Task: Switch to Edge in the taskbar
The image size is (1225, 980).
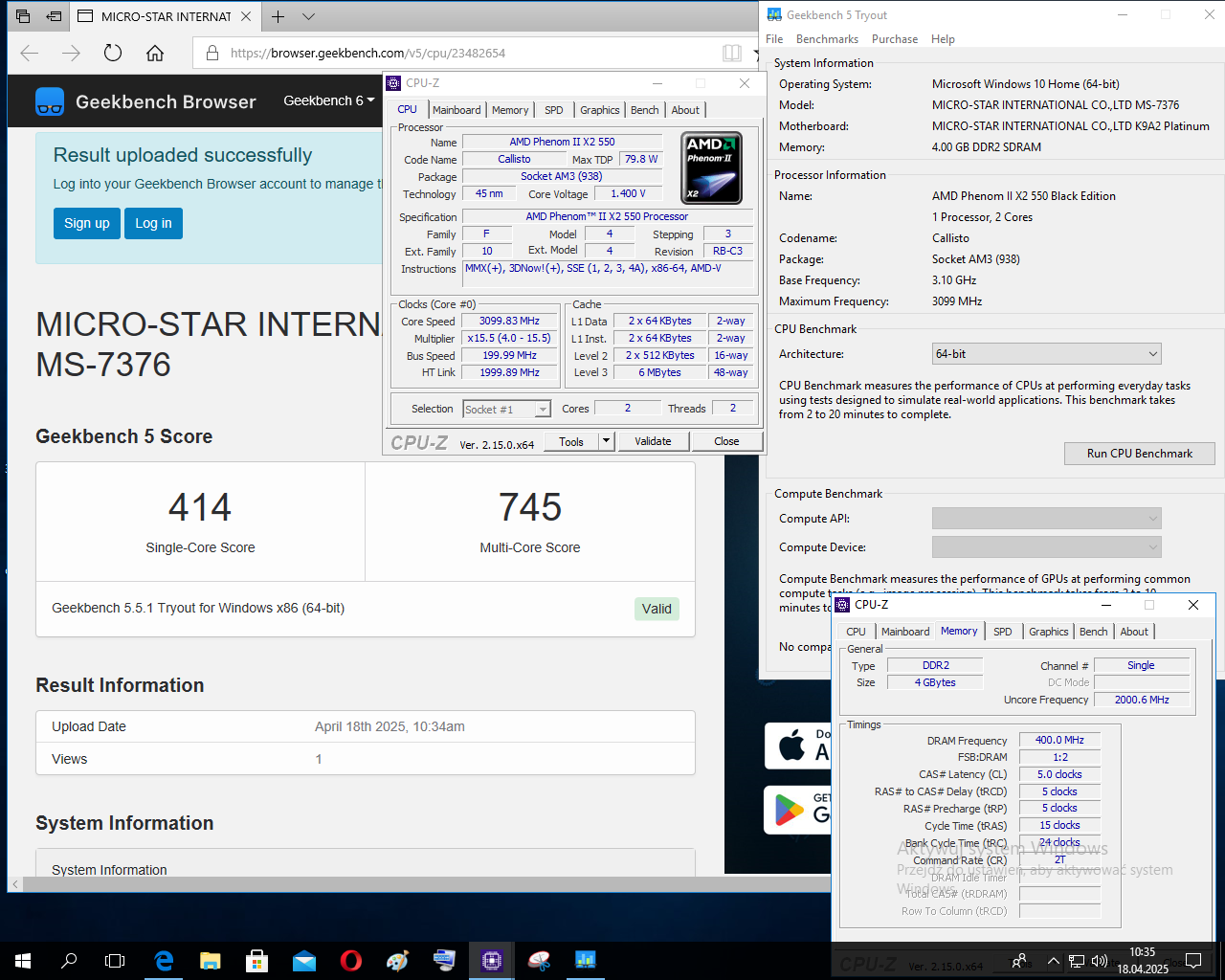Action: tap(164, 961)
